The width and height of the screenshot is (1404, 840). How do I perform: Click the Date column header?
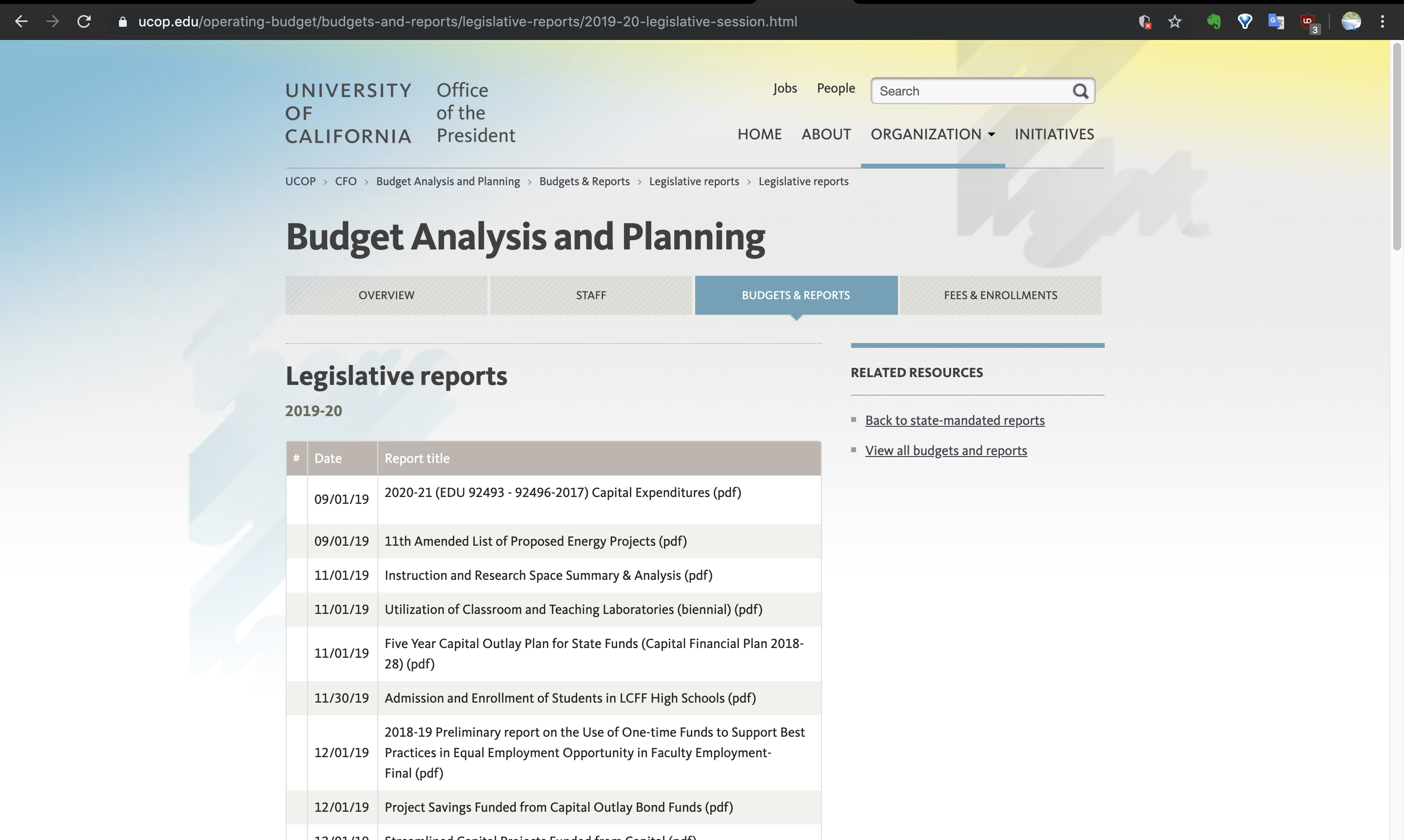(x=342, y=458)
